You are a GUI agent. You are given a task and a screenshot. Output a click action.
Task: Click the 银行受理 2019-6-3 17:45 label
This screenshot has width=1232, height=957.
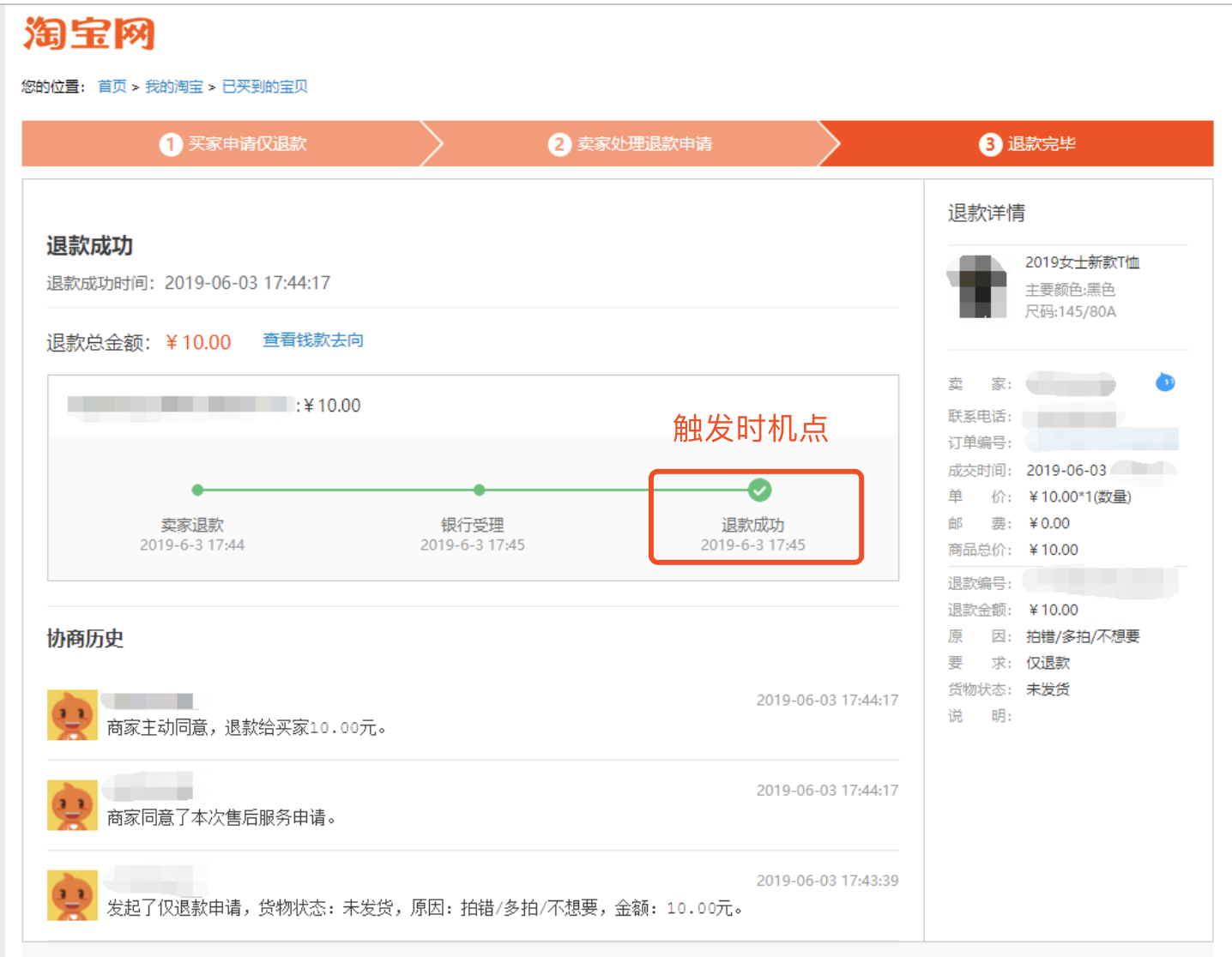[x=473, y=534]
